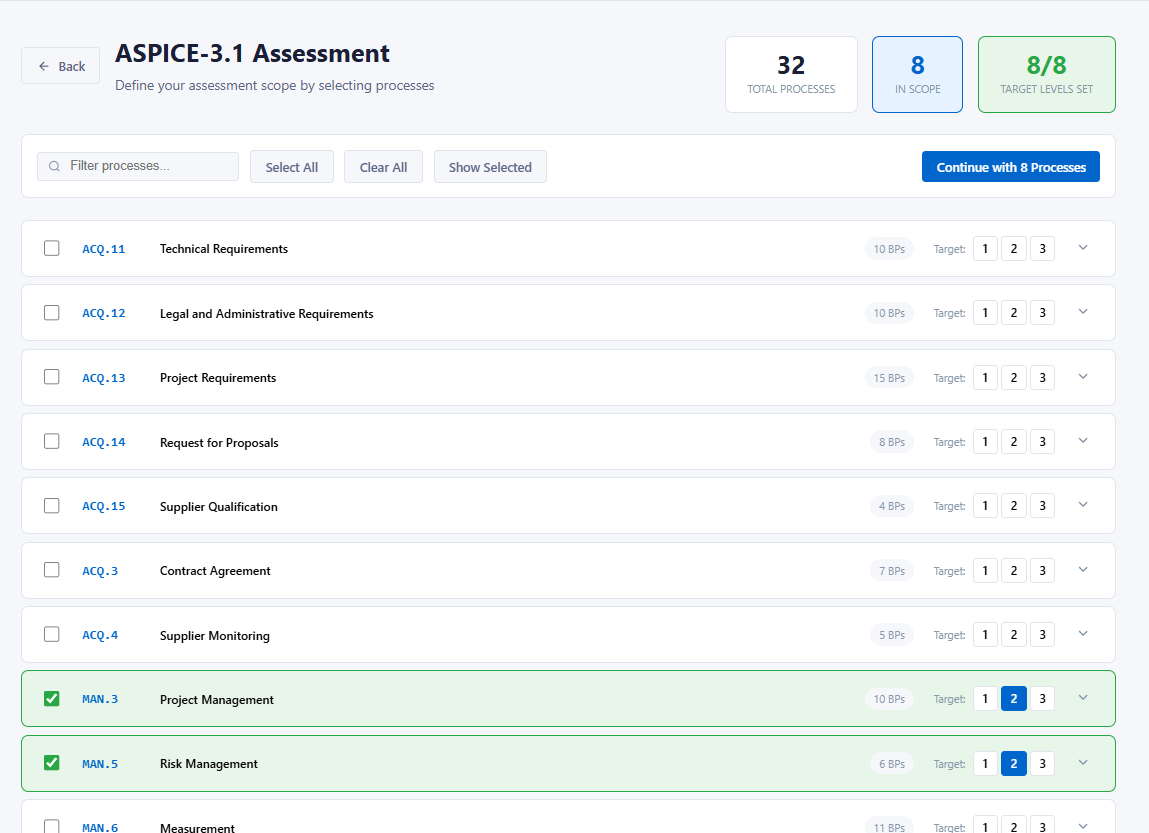This screenshot has height=833, width=1149.
Task: Set ACQ.11 target level to 1
Action: pyautogui.click(x=985, y=249)
